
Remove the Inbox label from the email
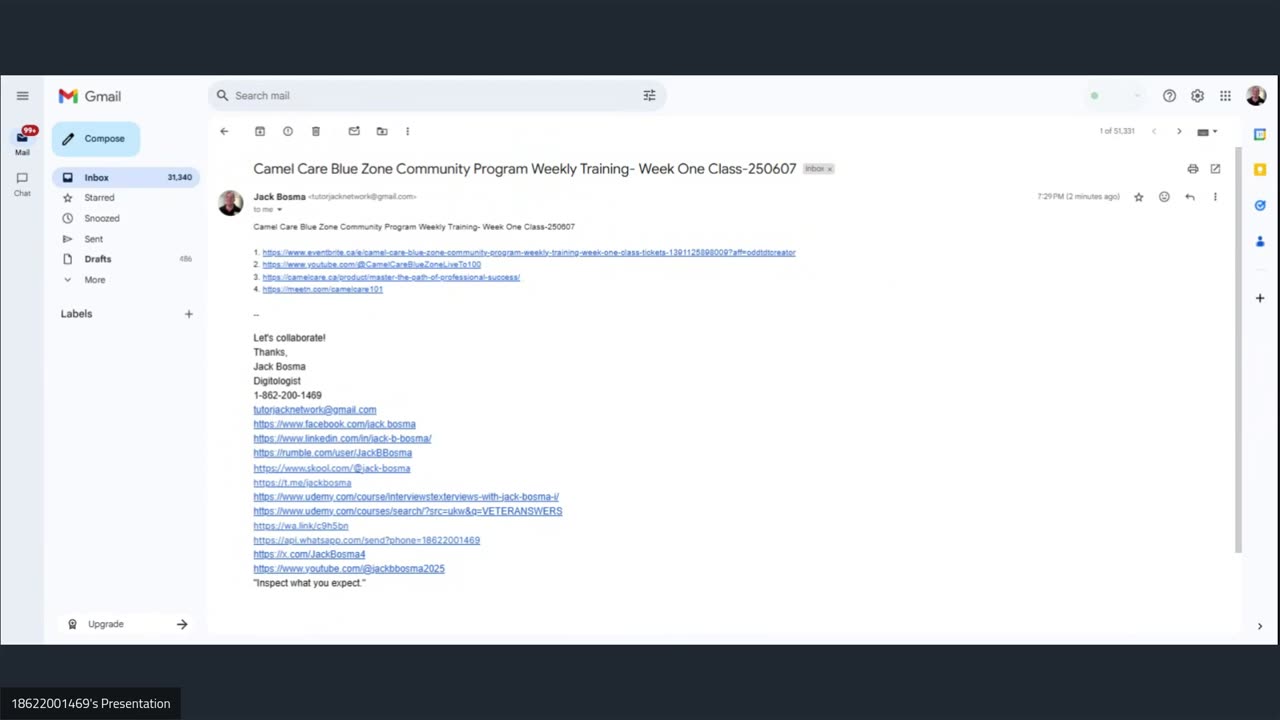pos(829,169)
